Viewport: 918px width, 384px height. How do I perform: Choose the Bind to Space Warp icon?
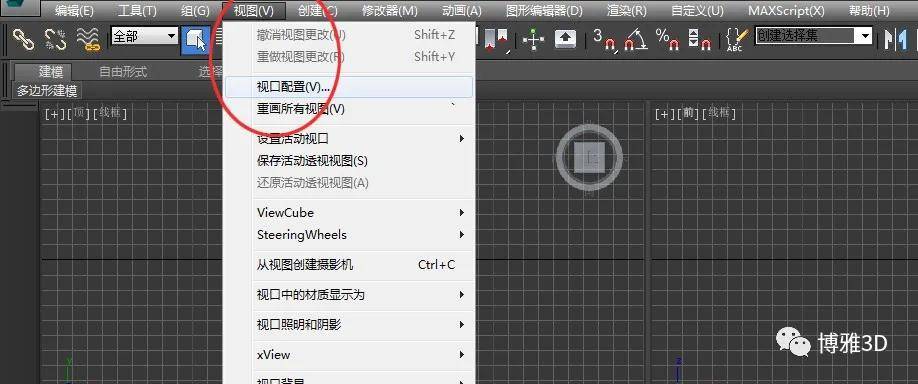(88, 39)
